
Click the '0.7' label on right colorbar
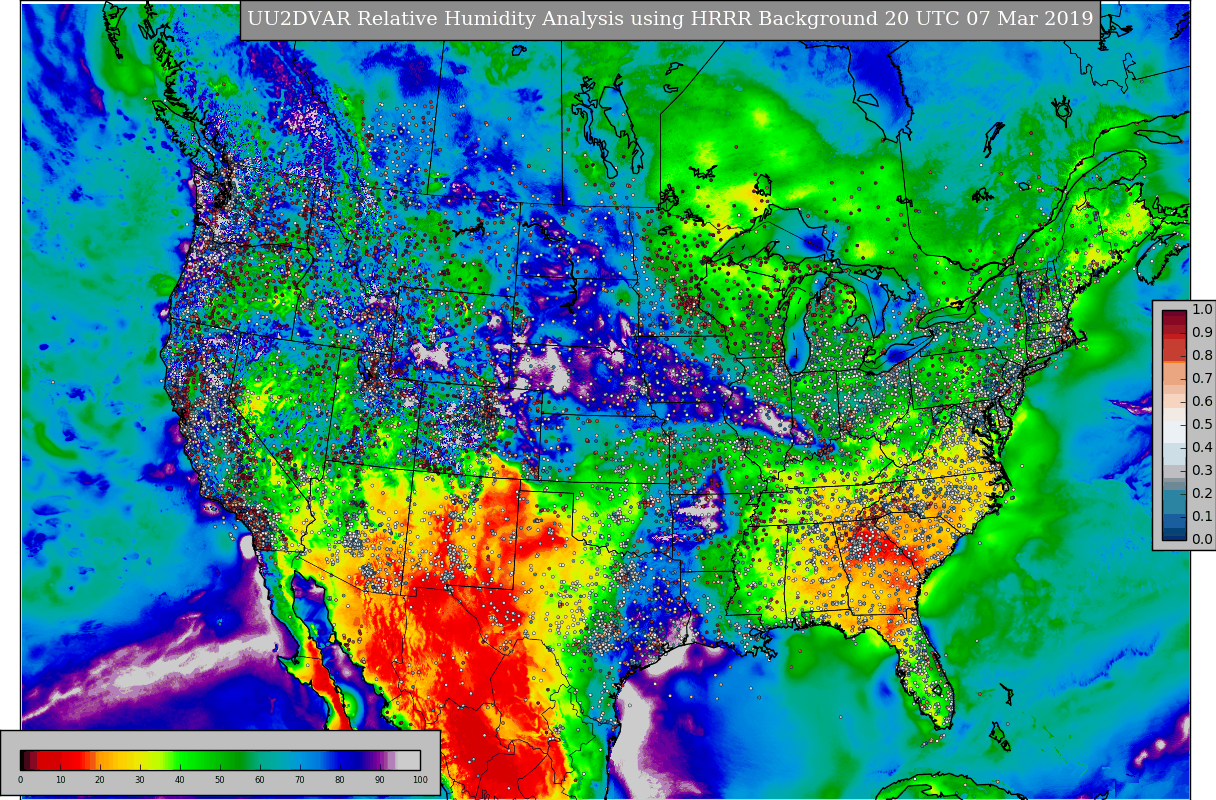pos(1202,379)
